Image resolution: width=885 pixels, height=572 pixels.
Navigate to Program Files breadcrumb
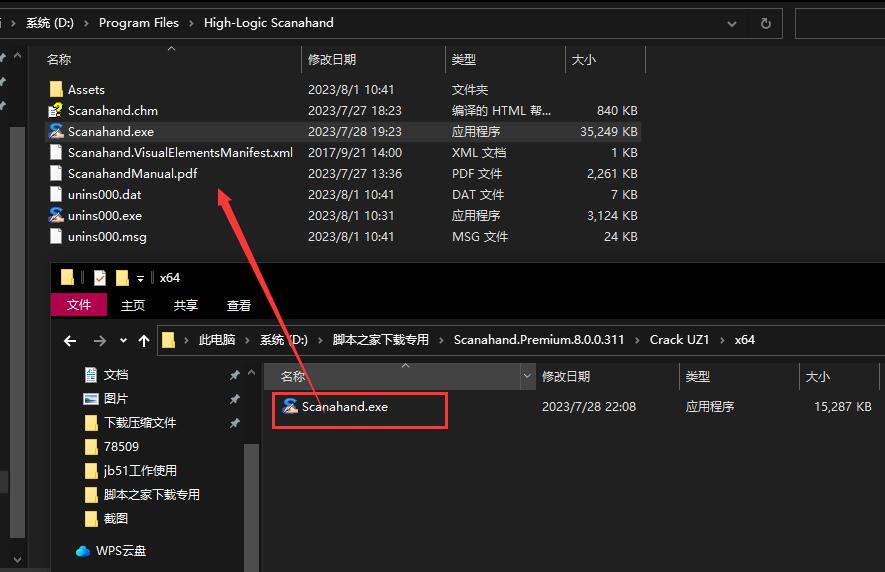139,23
